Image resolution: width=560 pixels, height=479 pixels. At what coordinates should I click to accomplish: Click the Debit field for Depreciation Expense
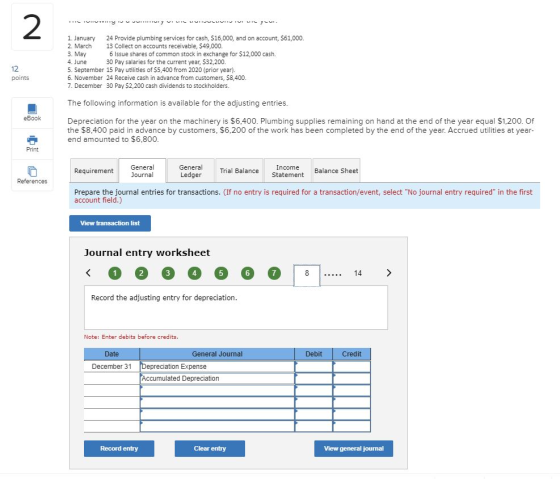[x=314, y=366]
